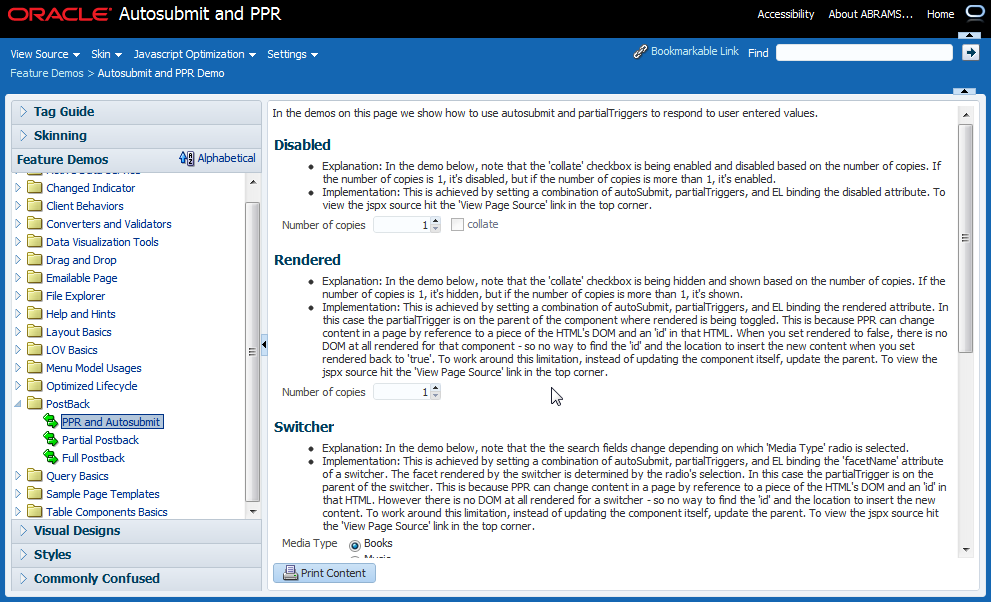Decrement the Disabled demo copies spinner
The width and height of the screenshot is (991, 602).
(435, 228)
